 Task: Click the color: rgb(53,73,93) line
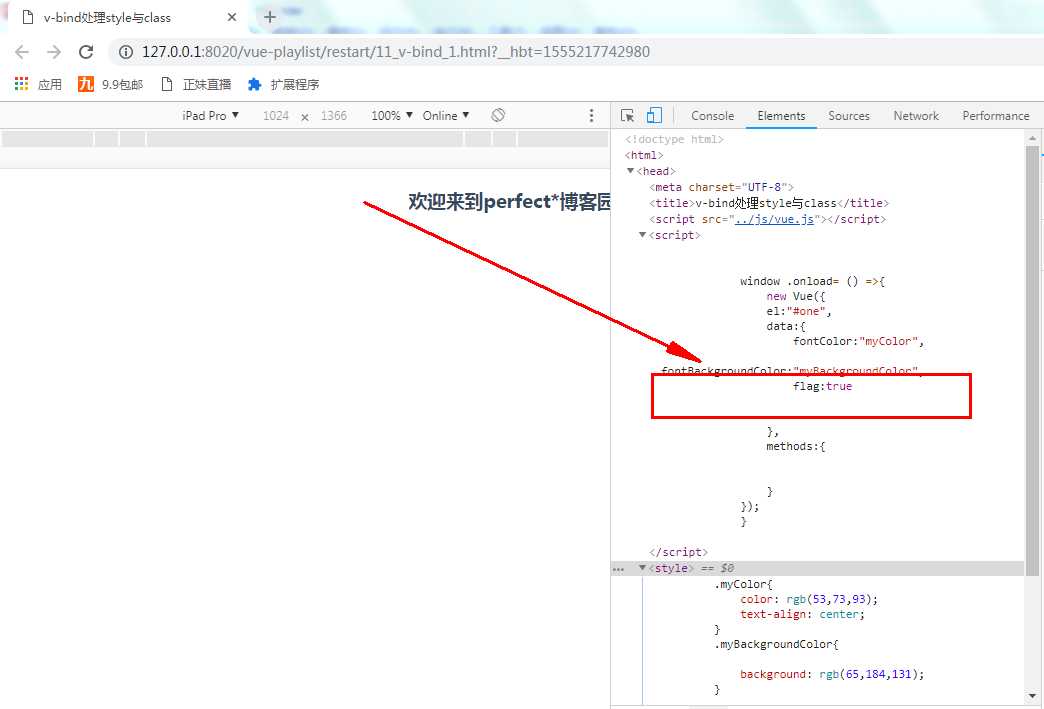pyautogui.click(x=809, y=599)
